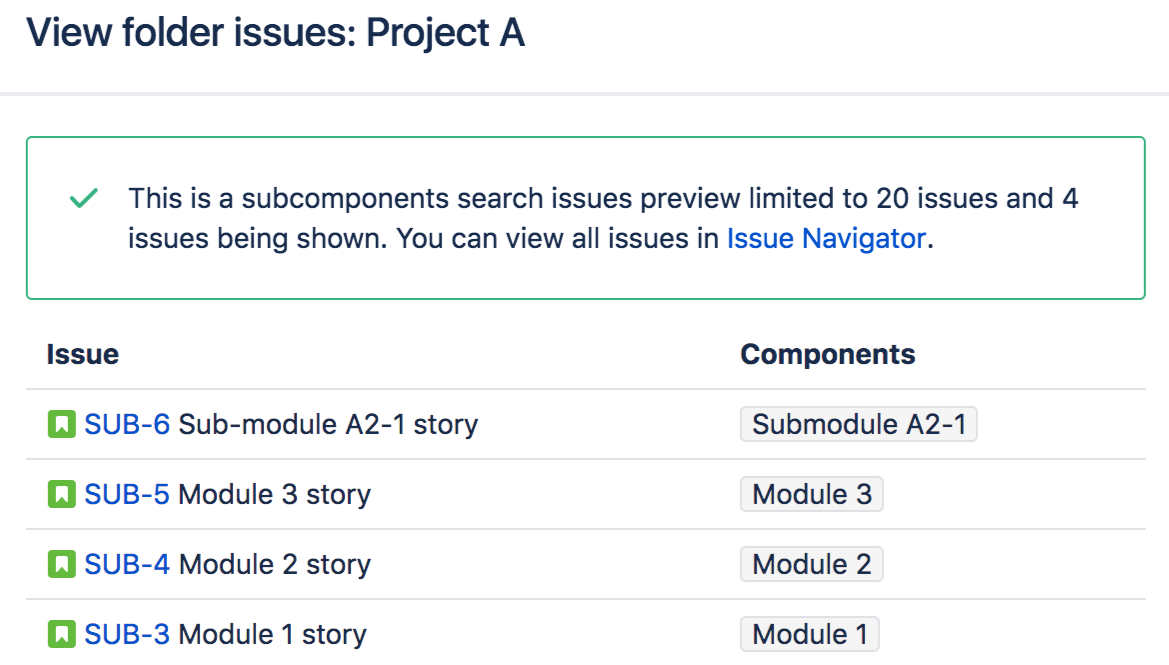Click the Issue column header
This screenshot has height=665, width=1169.
[x=83, y=354]
